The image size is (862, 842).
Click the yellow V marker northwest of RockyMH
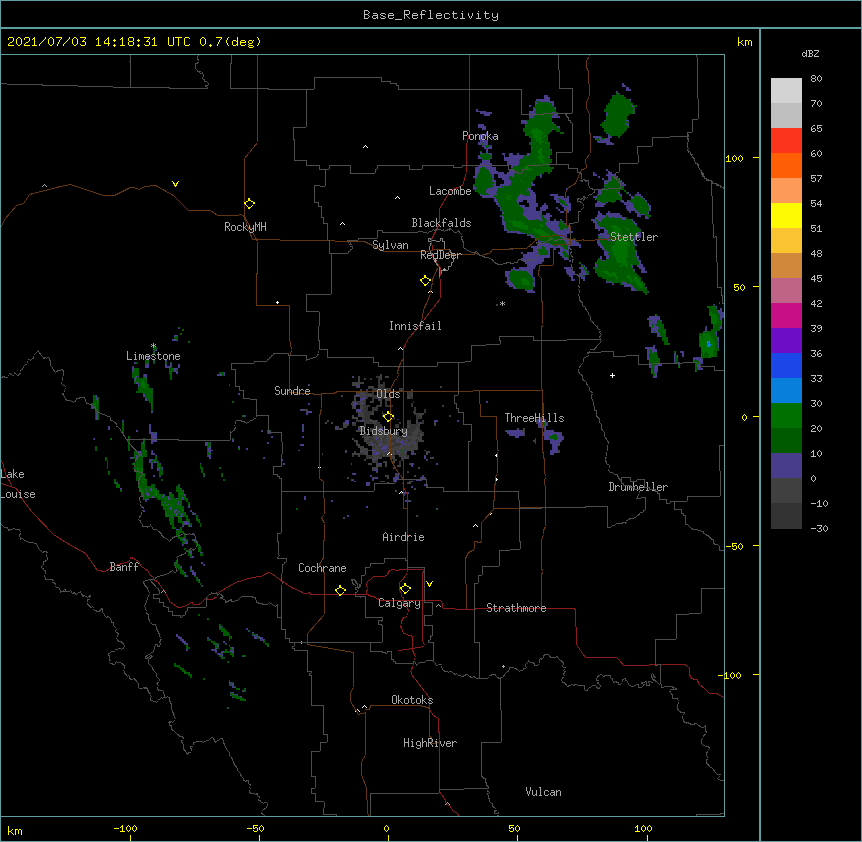[x=175, y=184]
